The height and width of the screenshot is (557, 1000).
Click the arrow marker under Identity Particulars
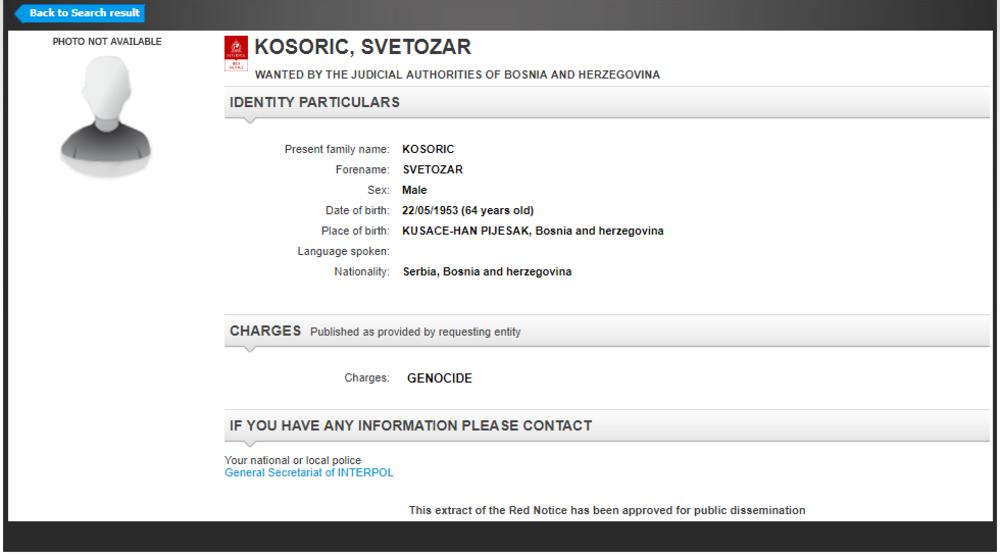tap(249, 121)
